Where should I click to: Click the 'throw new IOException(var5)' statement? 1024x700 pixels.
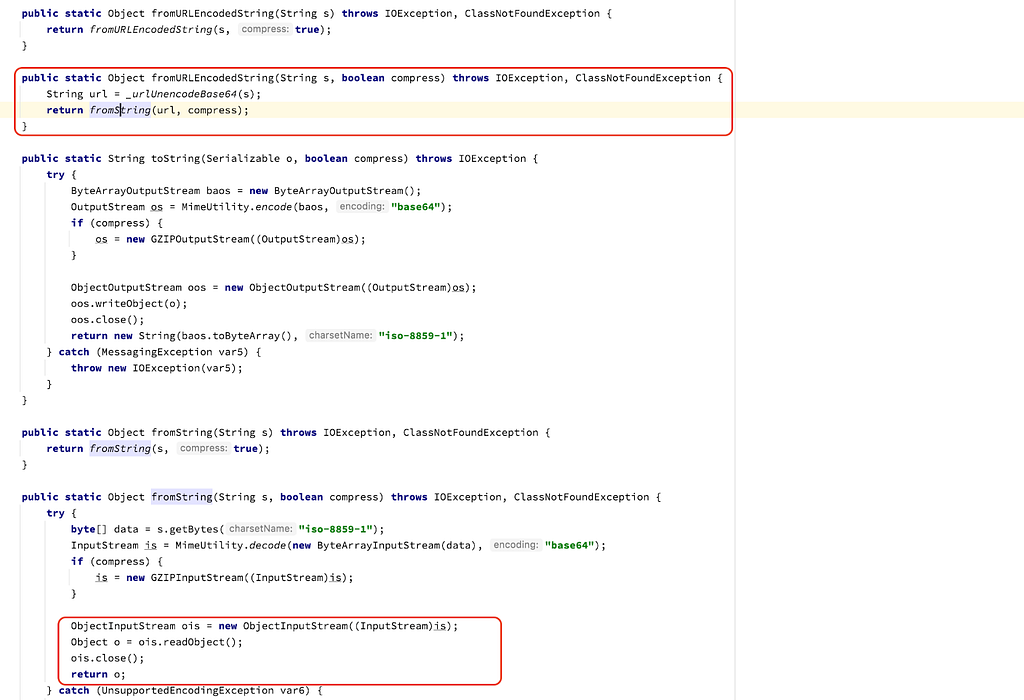click(x=157, y=368)
